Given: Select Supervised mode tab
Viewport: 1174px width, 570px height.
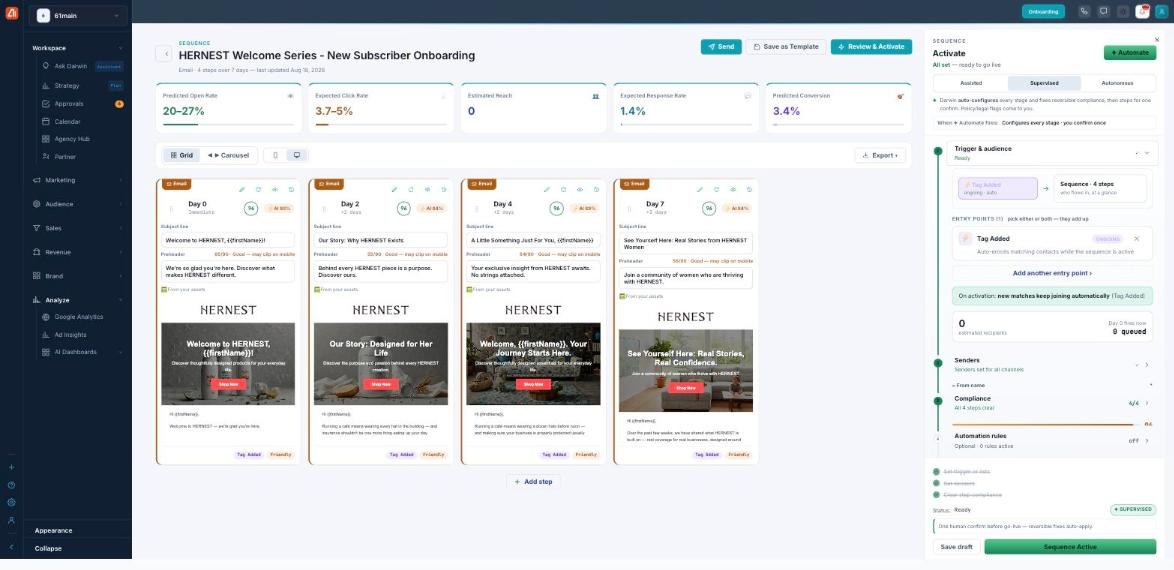Looking at the screenshot, I should point(1044,83).
